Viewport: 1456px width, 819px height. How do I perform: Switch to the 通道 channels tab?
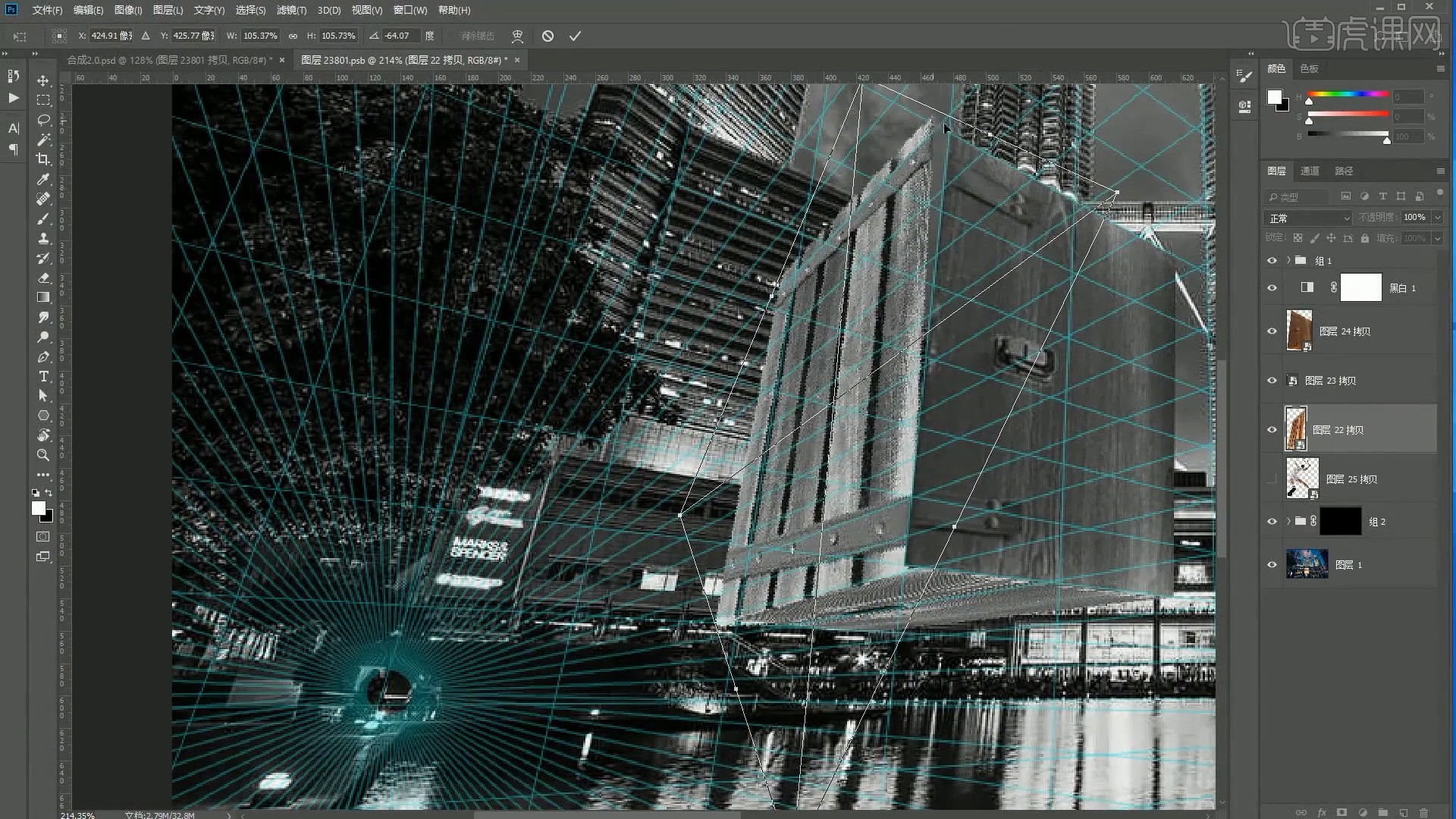pyautogui.click(x=1310, y=171)
